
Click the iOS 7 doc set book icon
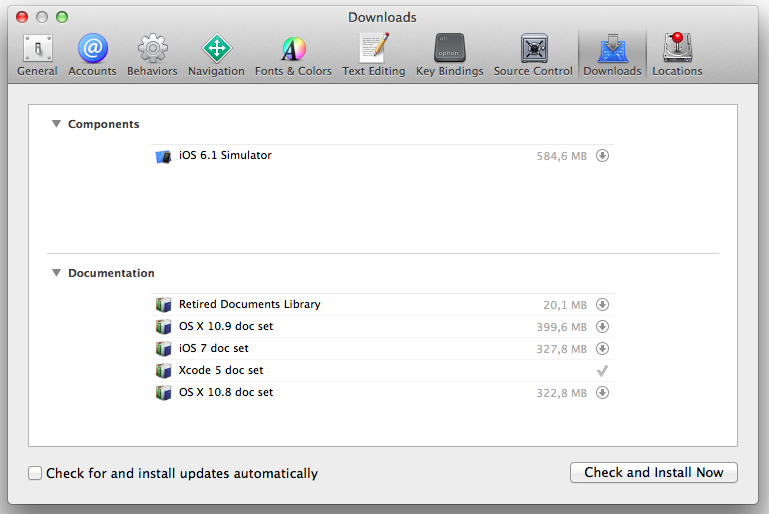[163, 349]
